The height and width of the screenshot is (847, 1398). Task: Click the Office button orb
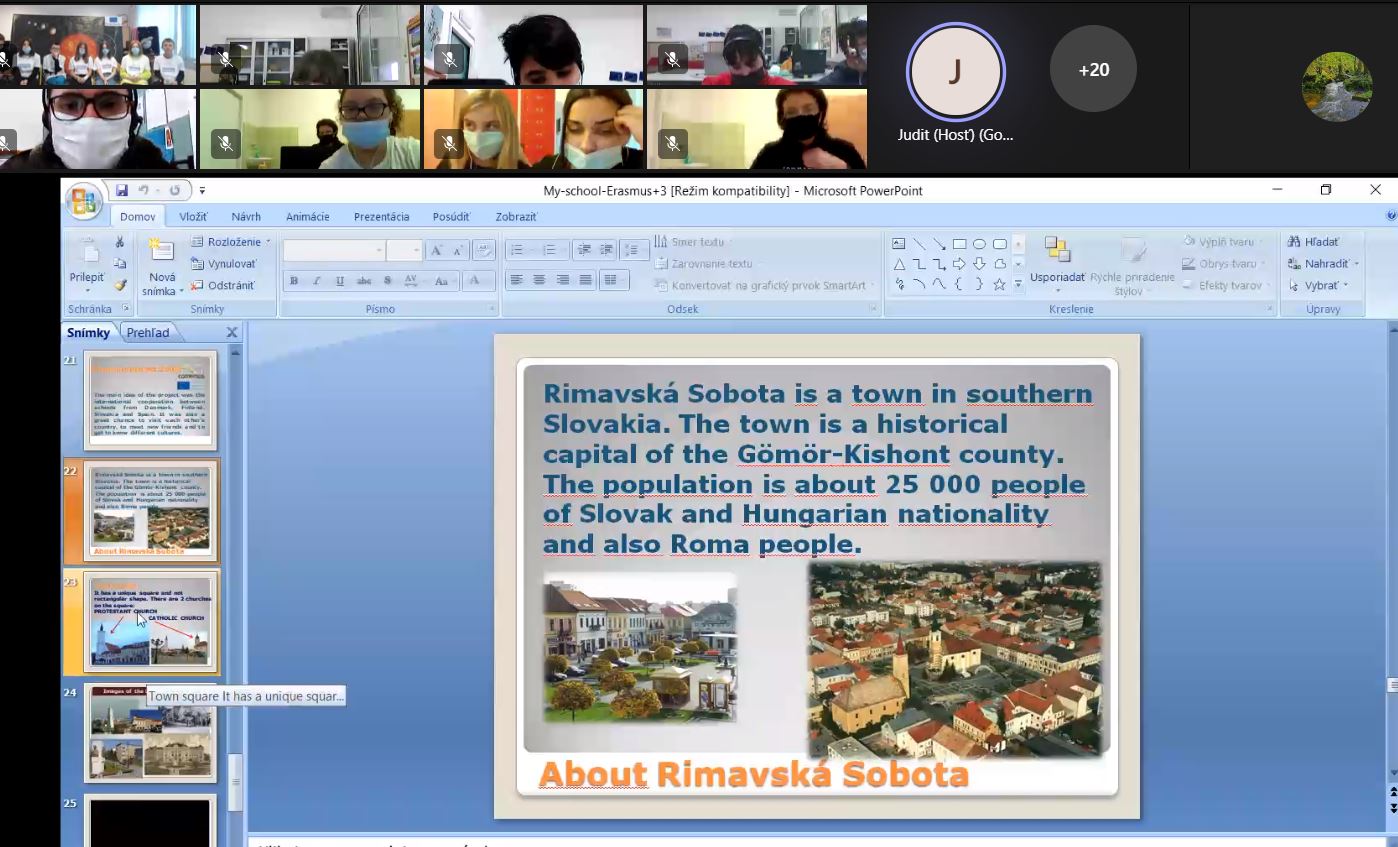click(83, 201)
